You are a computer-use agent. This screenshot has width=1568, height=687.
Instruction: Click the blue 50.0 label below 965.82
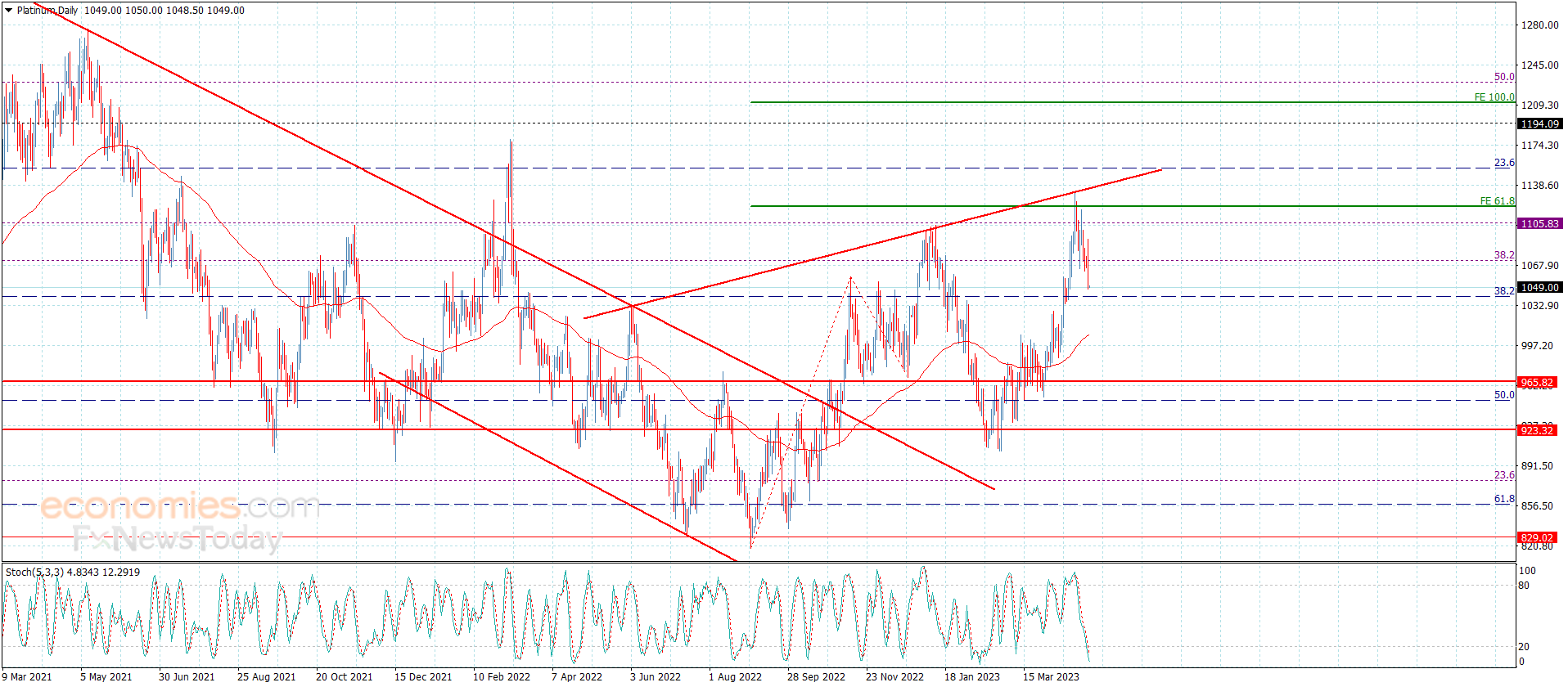[1504, 394]
